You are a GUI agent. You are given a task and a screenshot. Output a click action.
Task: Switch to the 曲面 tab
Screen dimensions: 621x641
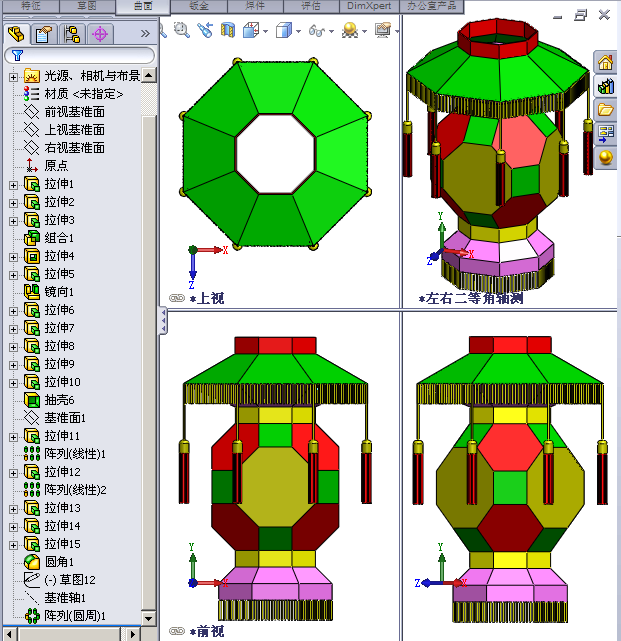tap(143, 6)
